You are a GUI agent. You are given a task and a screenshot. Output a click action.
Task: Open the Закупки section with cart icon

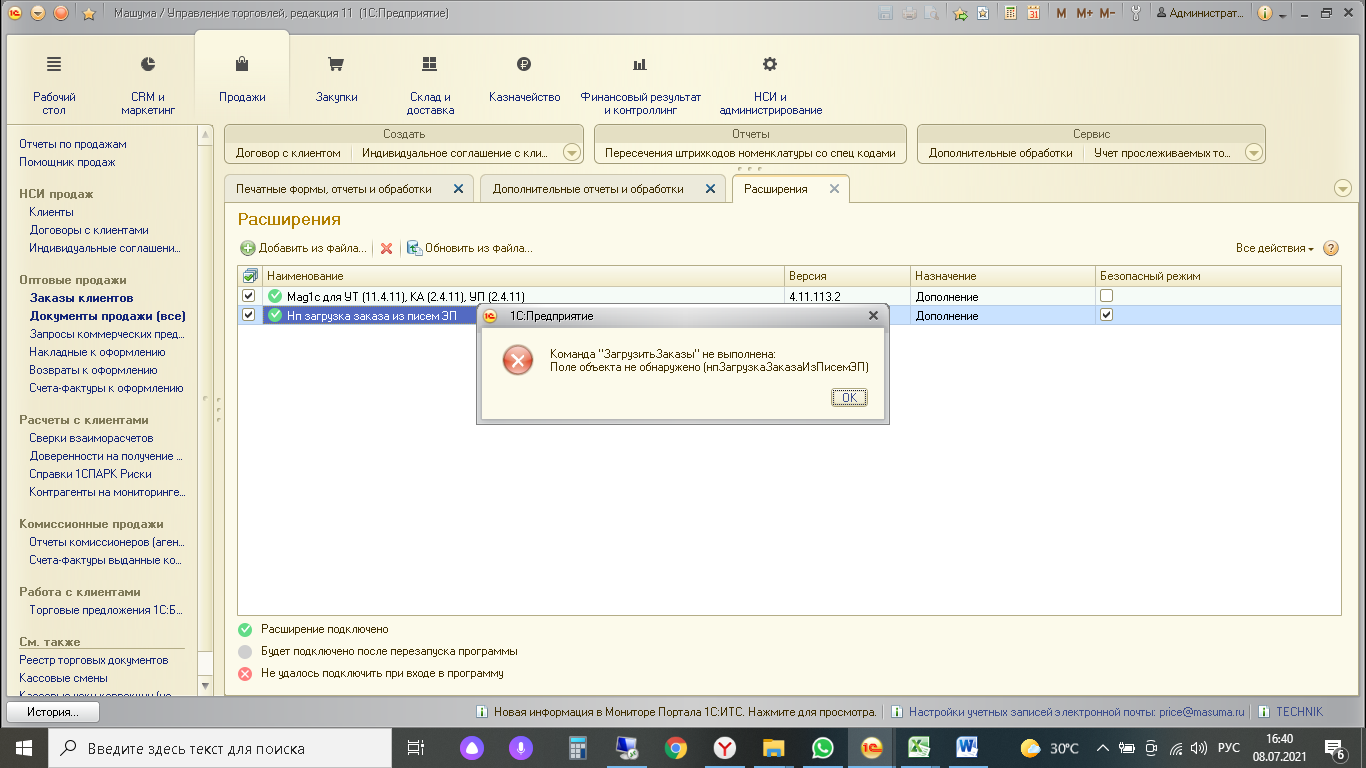[x=336, y=80]
